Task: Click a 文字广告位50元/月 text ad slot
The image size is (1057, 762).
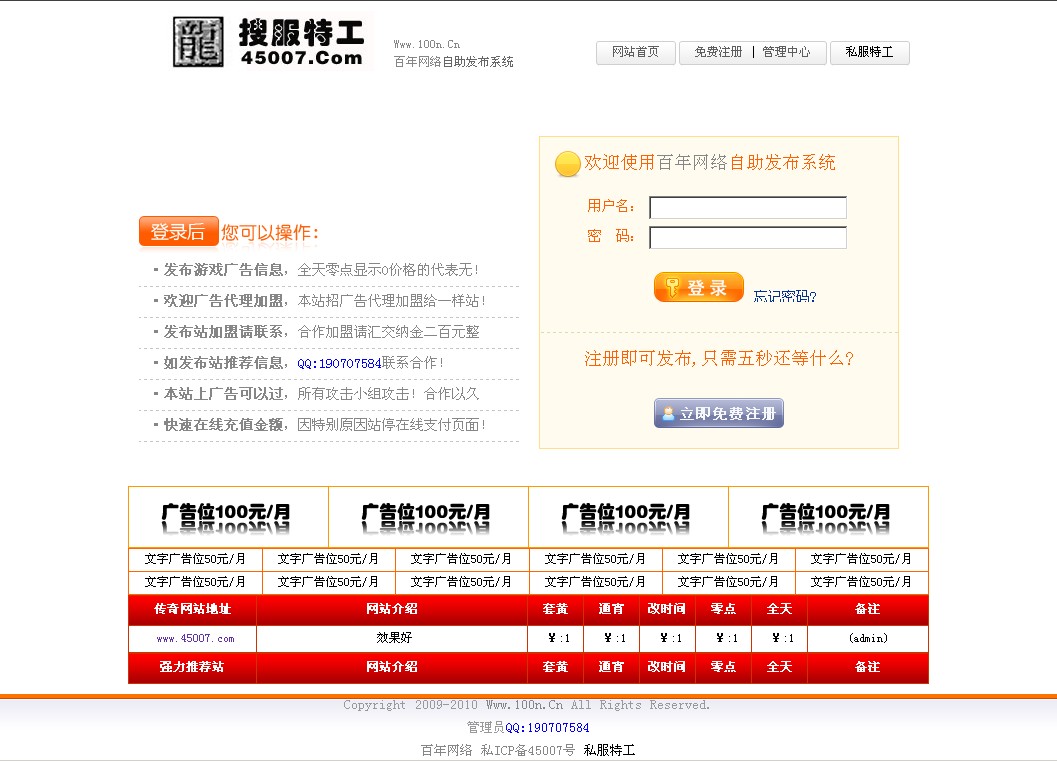Action: pos(194,559)
